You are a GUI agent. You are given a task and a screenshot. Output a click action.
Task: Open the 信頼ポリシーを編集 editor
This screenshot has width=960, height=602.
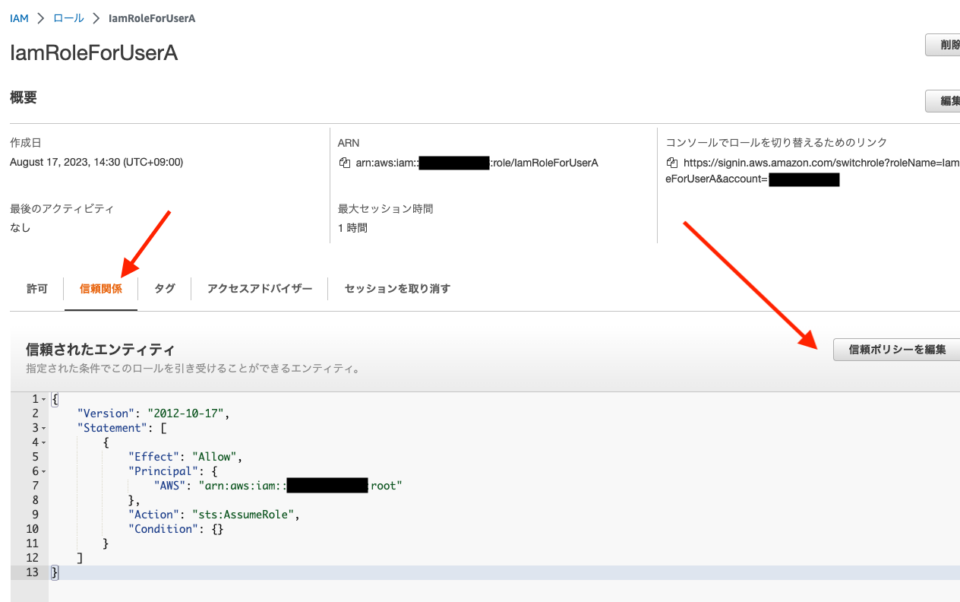click(895, 350)
